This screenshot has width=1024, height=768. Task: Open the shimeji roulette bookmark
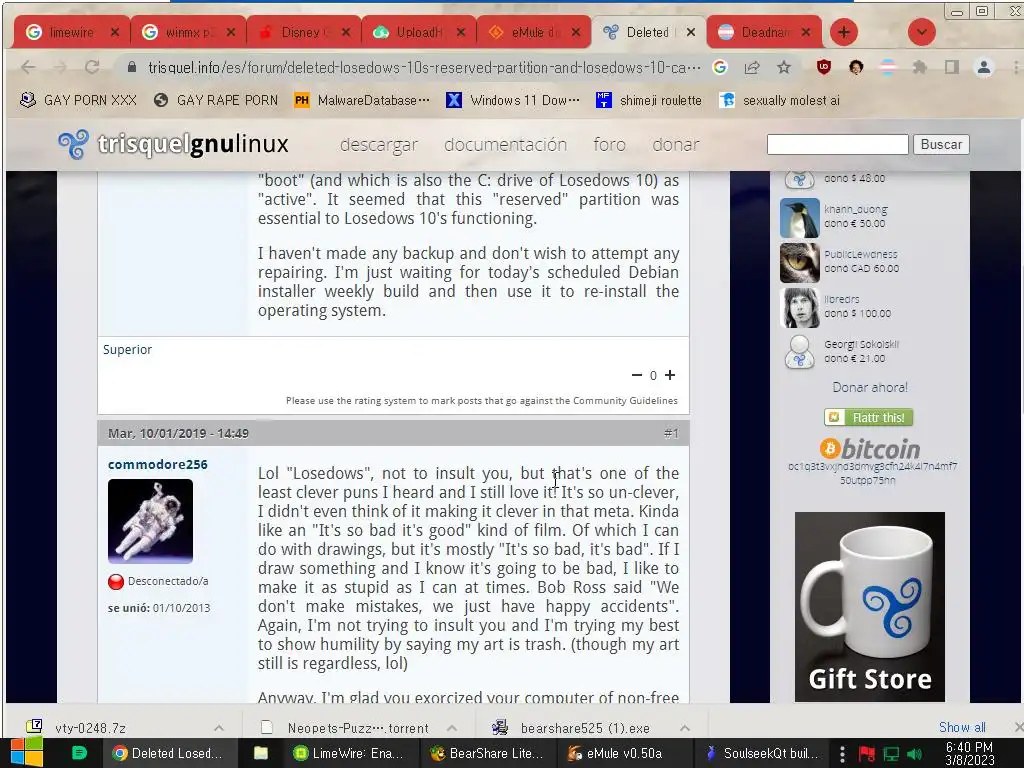point(649,100)
